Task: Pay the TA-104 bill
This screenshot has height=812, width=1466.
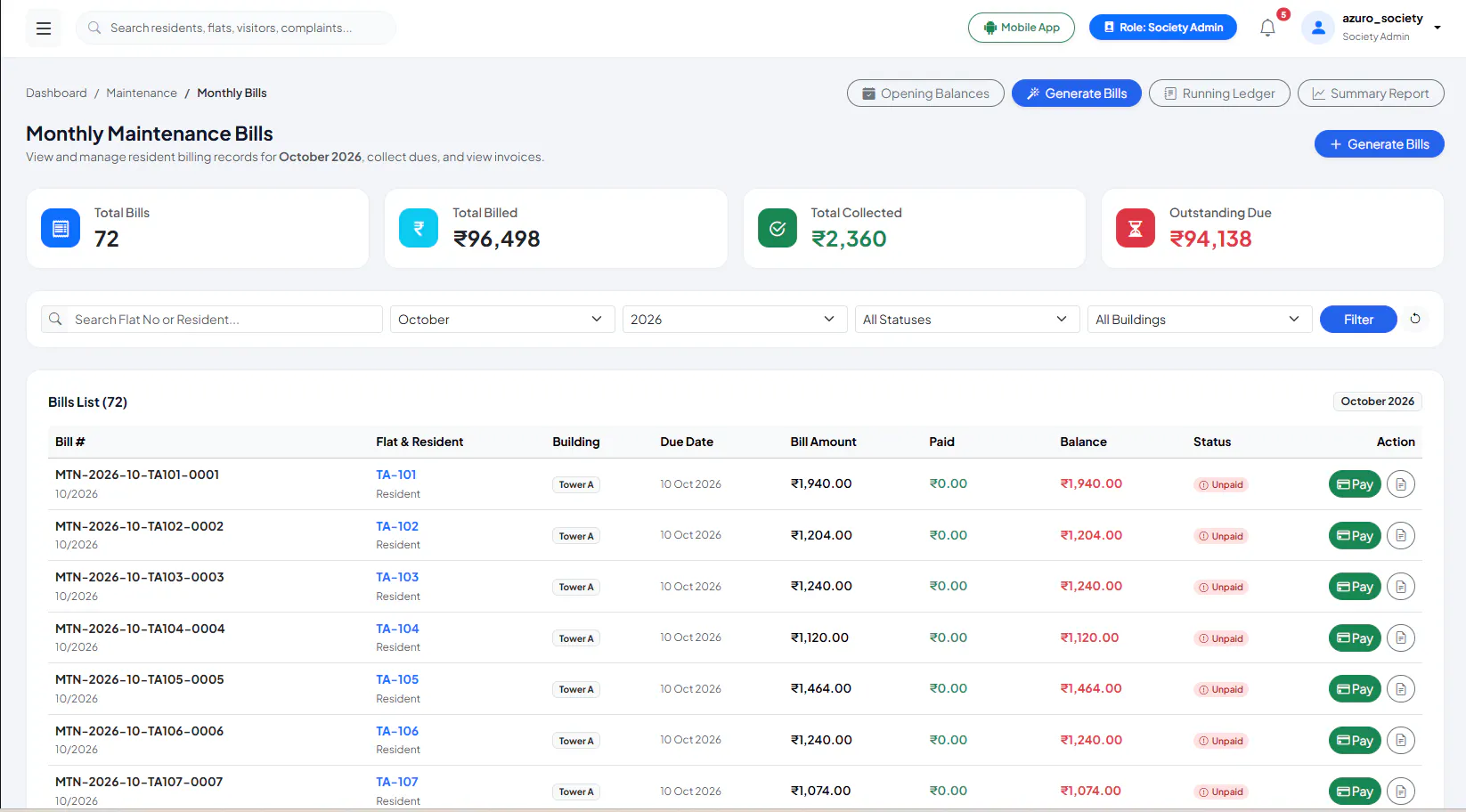Action: [1355, 637]
